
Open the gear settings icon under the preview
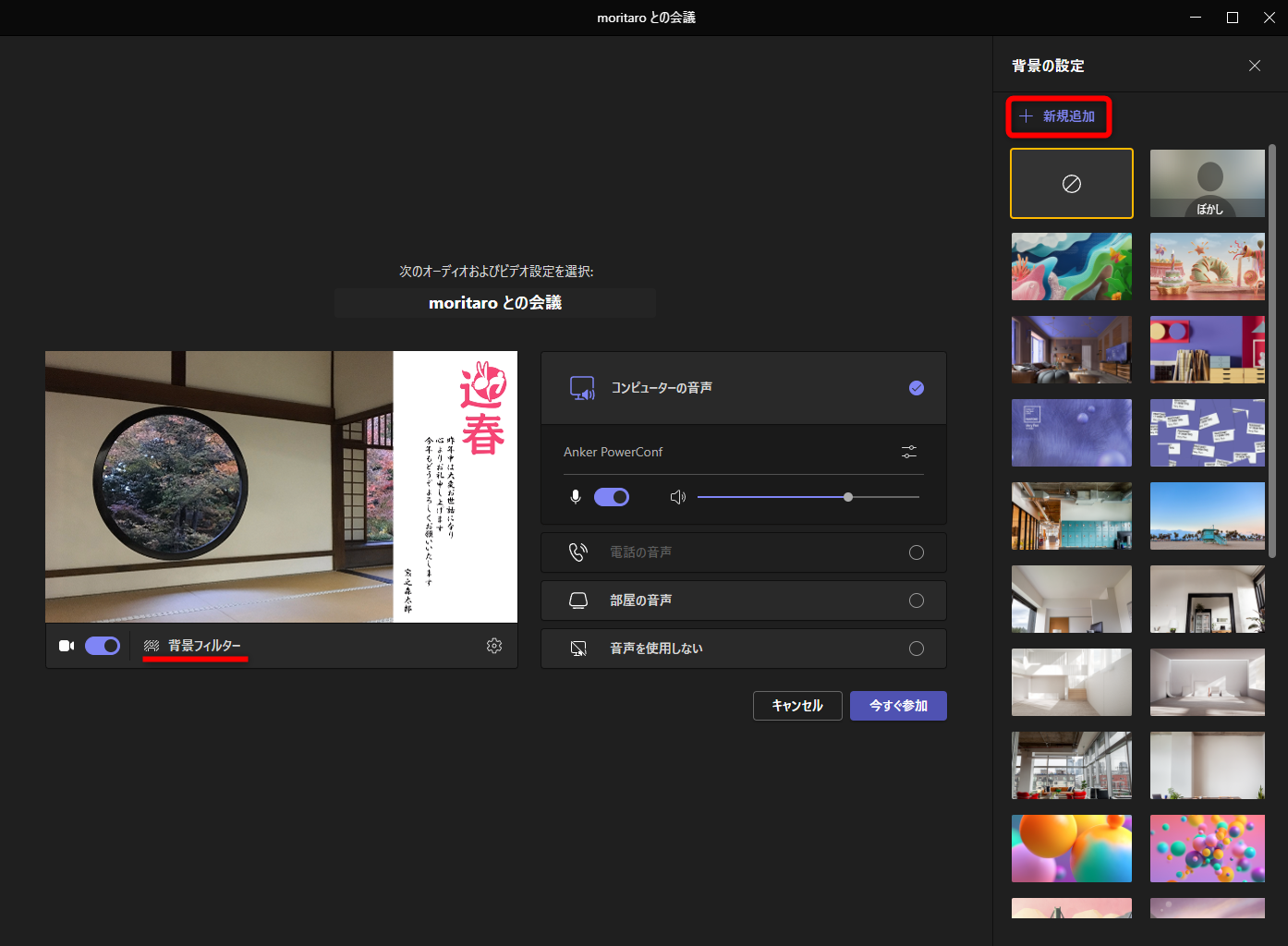tap(494, 646)
